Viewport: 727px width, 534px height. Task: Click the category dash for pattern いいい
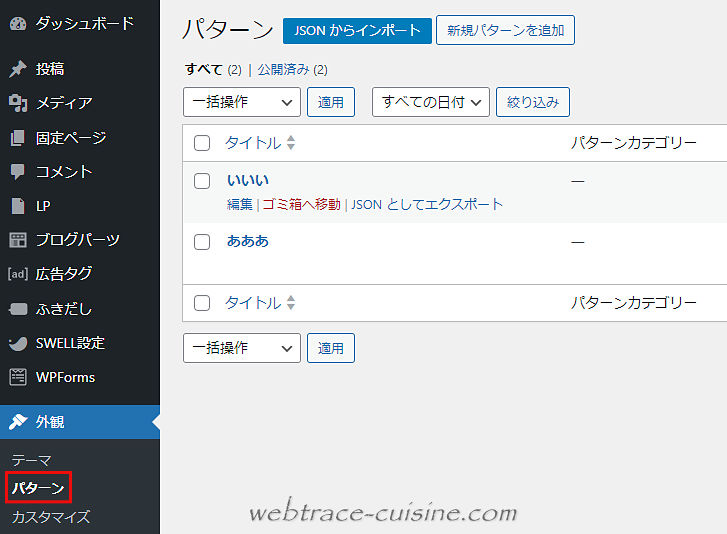tap(578, 181)
